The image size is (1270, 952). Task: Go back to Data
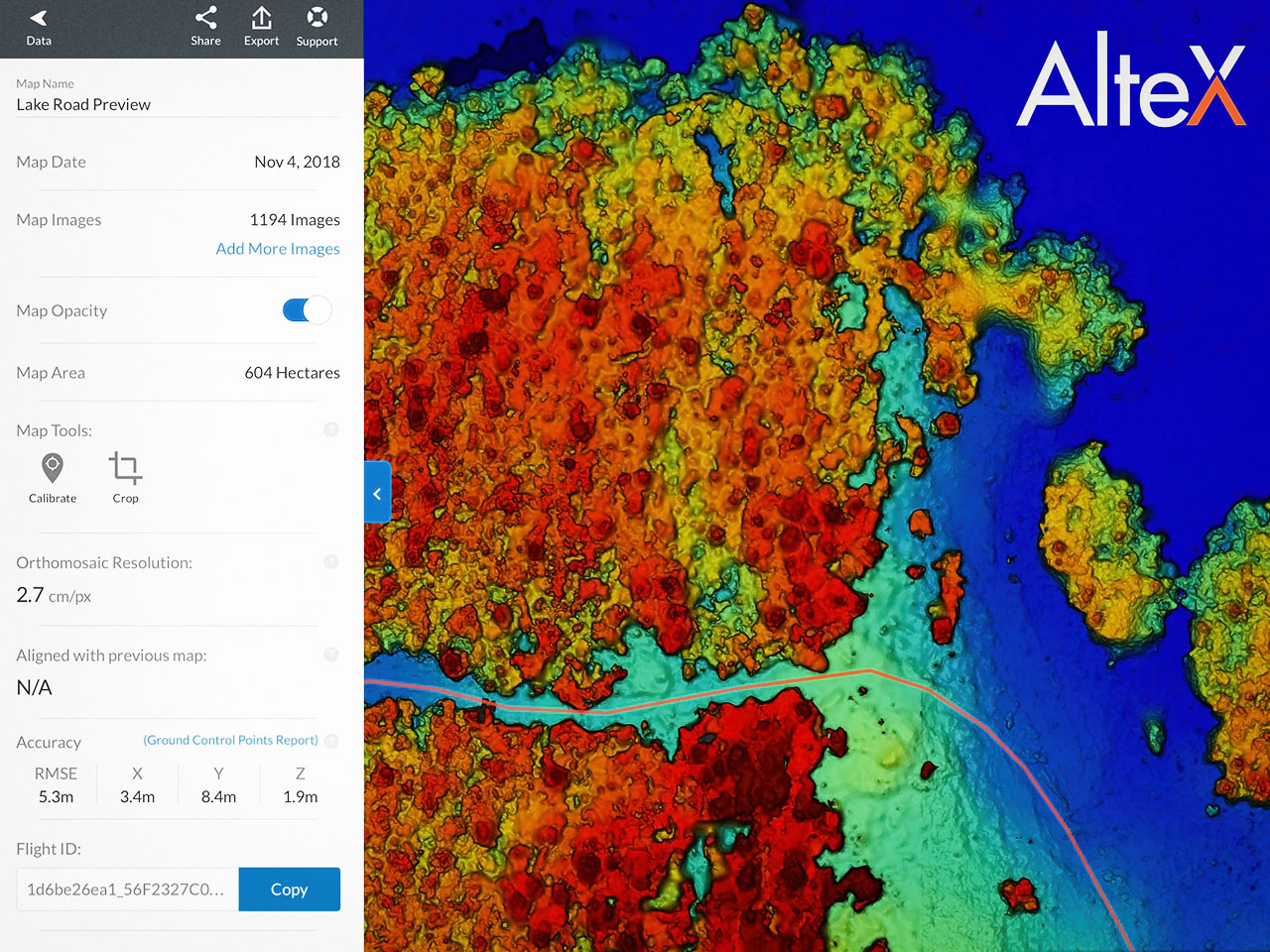pyautogui.click(x=39, y=27)
